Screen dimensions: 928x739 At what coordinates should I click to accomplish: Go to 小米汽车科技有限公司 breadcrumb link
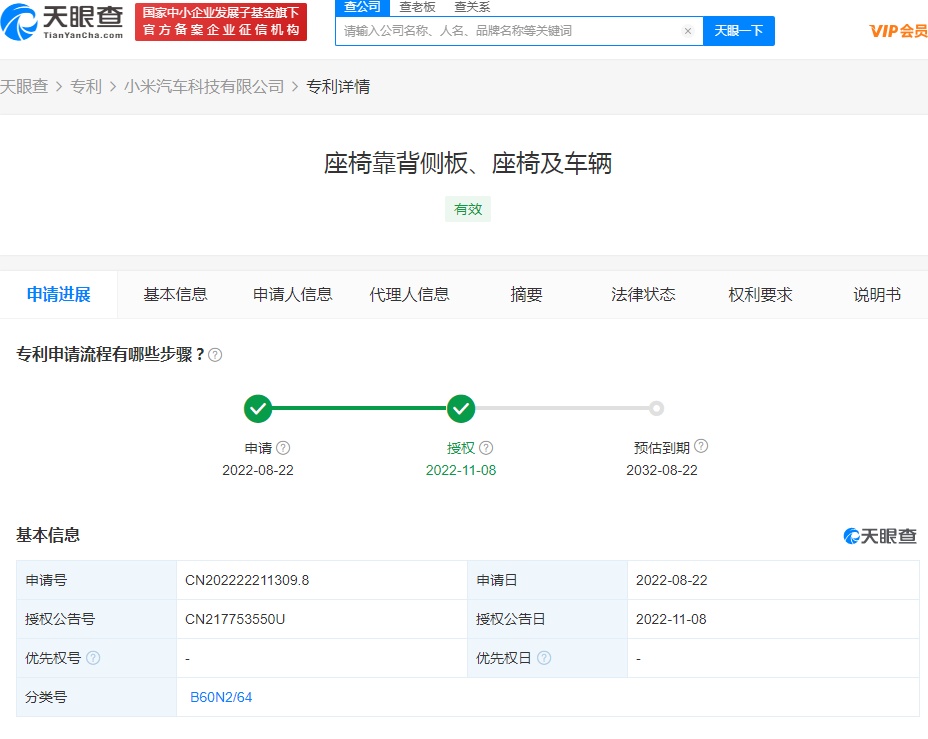204,87
